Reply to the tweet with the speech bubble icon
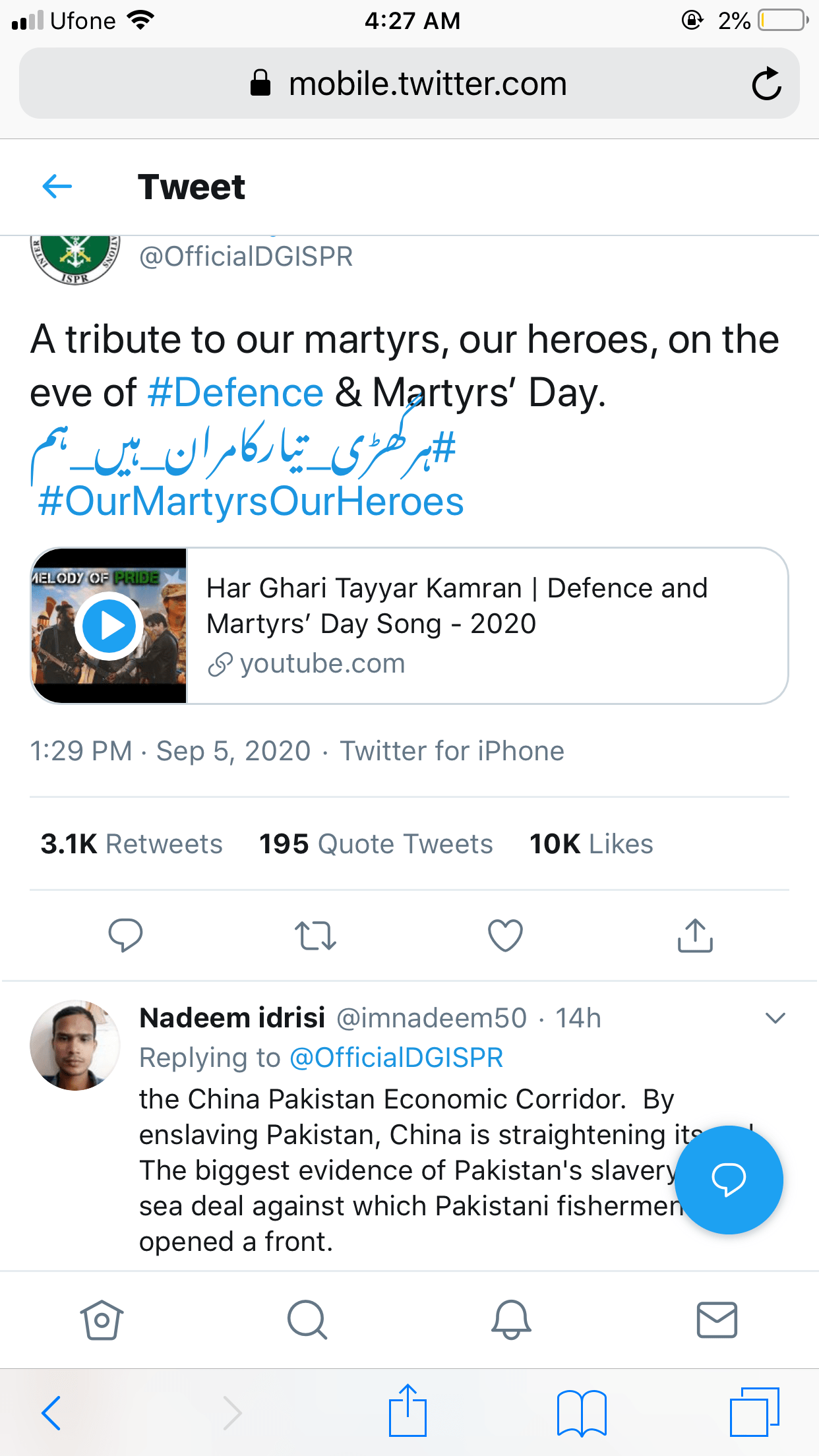This screenshot has height=1456, width=819. 125,935
